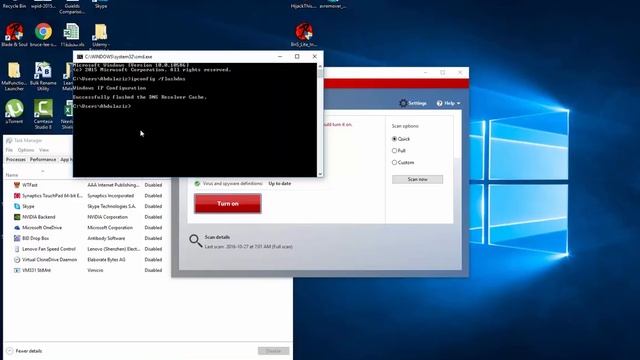Open Settings gear in the antivirus window
Image resolution: width=640 pixels, height=360 pixels.
403,103
